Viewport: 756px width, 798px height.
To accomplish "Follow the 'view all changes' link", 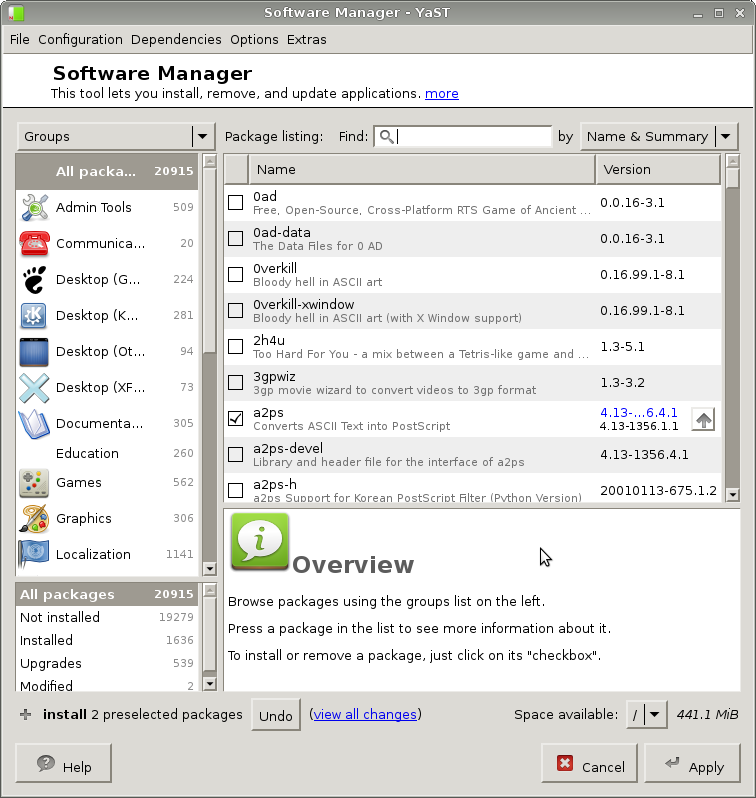I will pyautogui.click(x=365, y=715).
